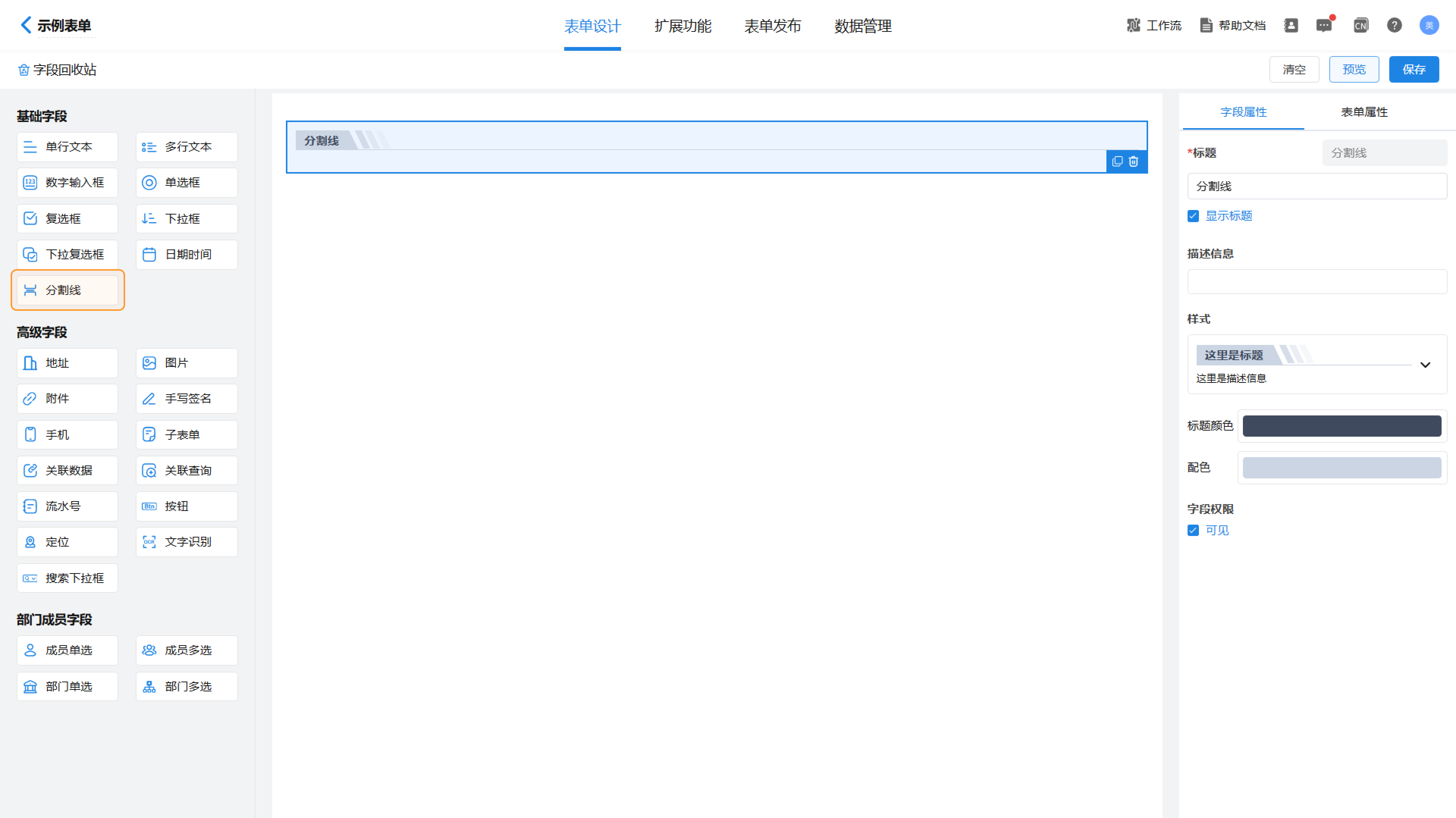Viewport: 1456px width, 818px height.
Task: Add a 下拉框 dropdown field
Action: pyautogui.click(x=187, y=219)
